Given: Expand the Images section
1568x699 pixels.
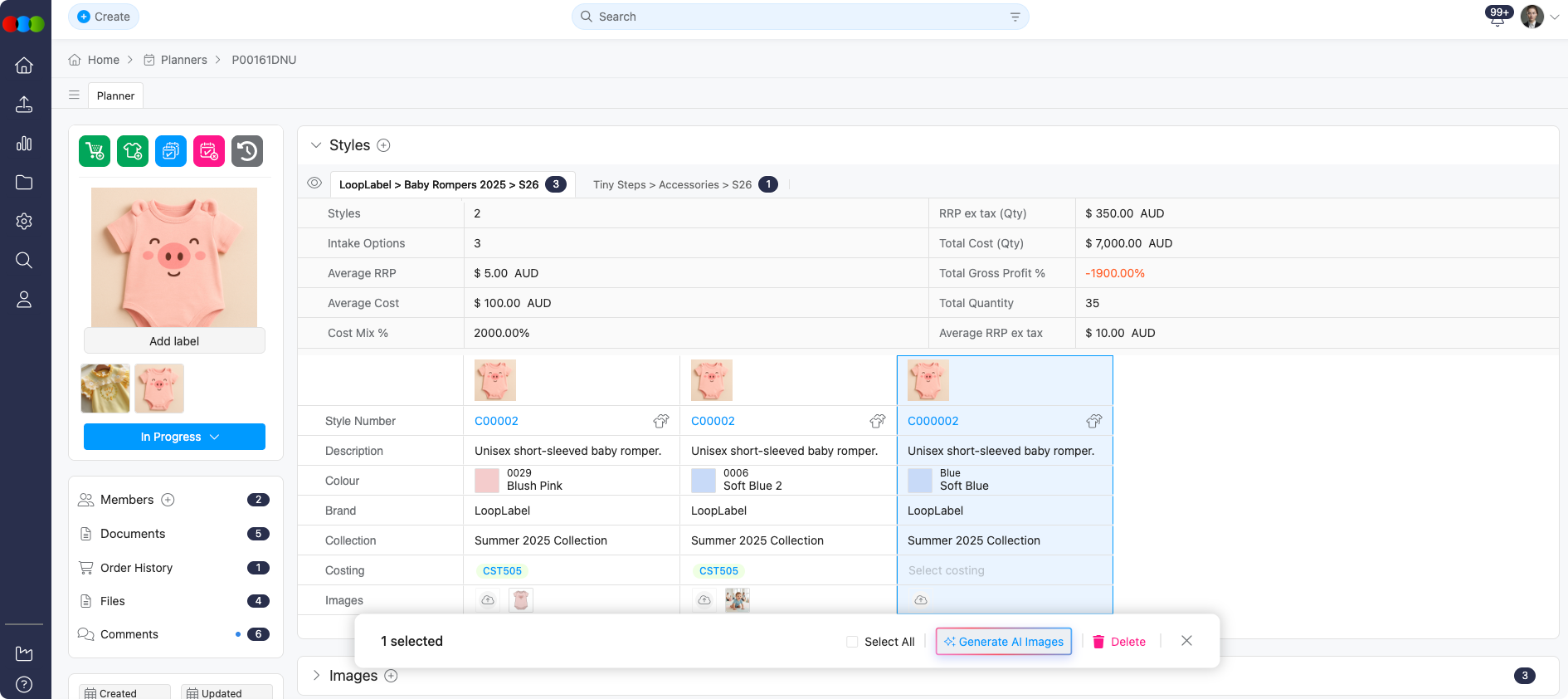Looking at the screenshot, I should click(x=316, y=676).
